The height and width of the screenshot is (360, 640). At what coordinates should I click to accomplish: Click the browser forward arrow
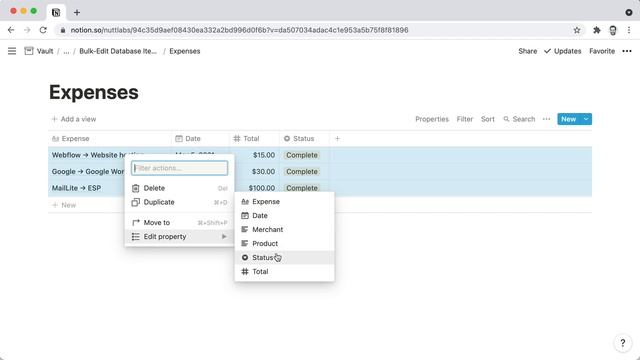[x=27, y=30]
